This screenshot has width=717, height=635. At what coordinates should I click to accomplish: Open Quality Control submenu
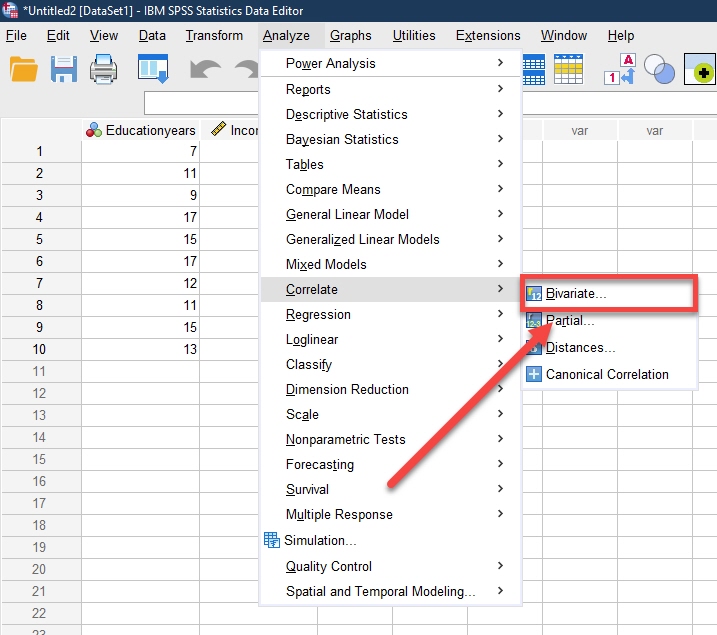[x=391, y=566]
